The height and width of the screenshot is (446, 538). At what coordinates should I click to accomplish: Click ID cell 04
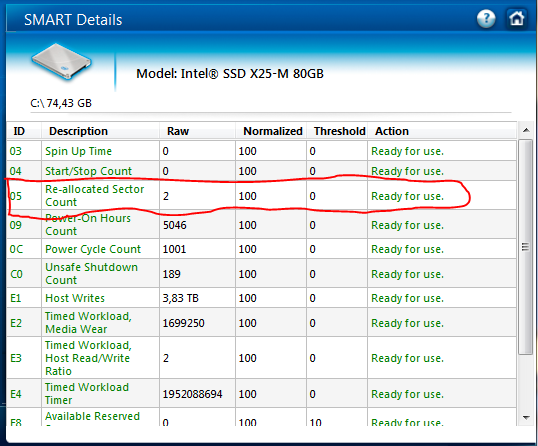(16, 171)
